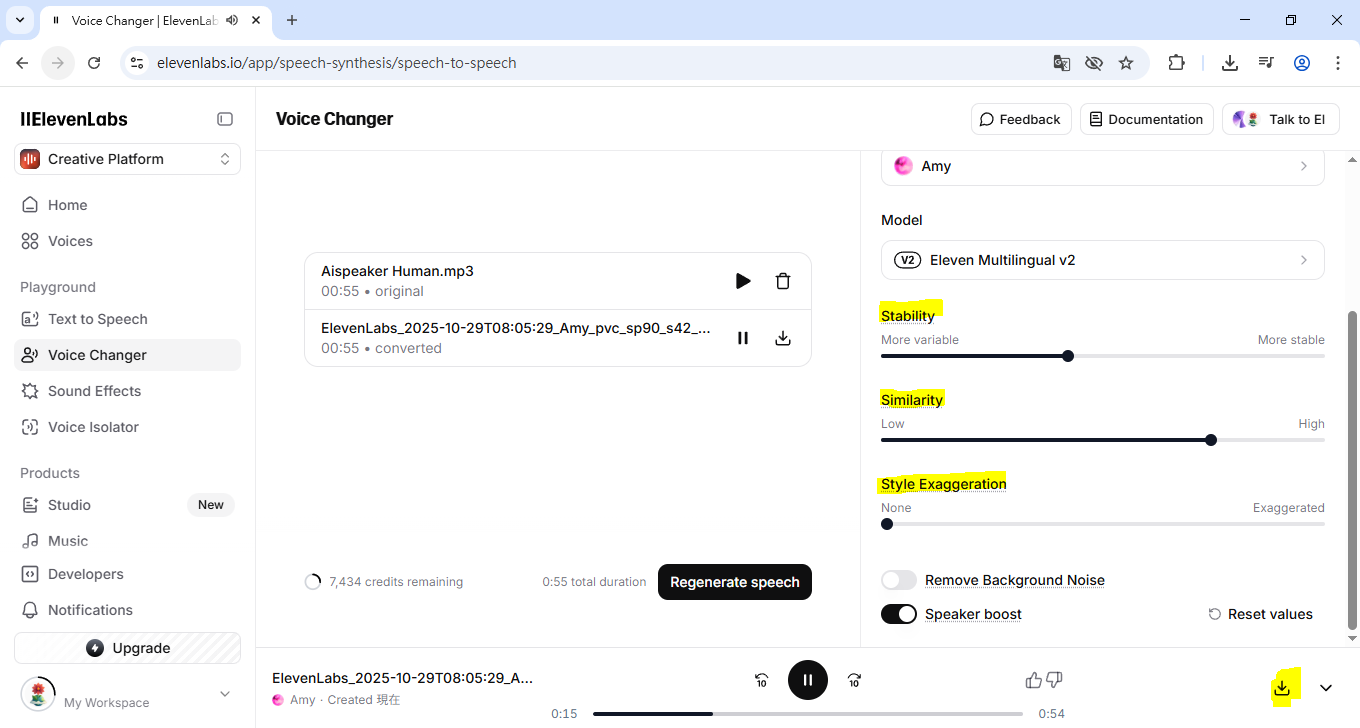This screenshot has height=728, width=1360.
Task: Enable Remove Background Noise switch
Action: [898, 580]
